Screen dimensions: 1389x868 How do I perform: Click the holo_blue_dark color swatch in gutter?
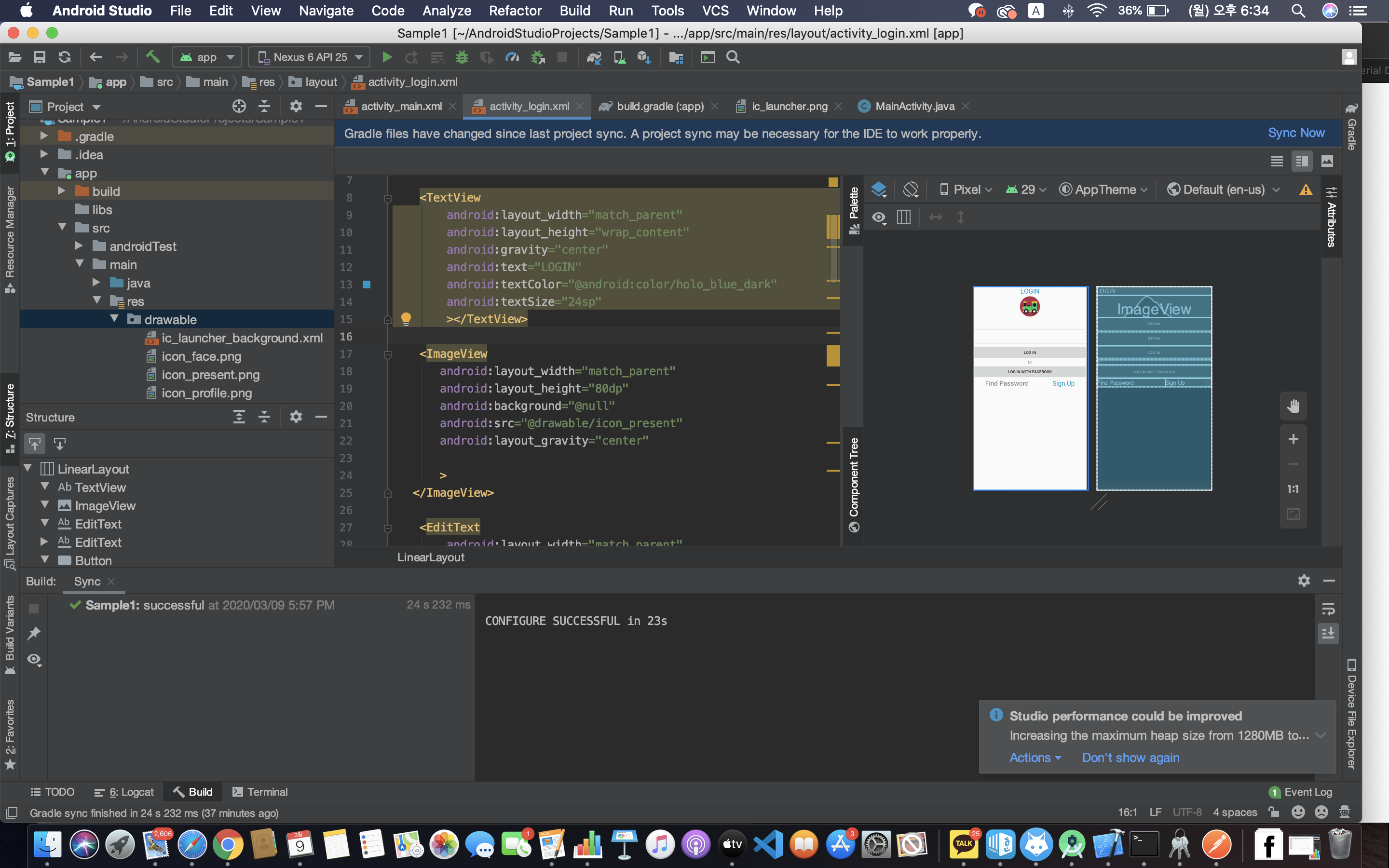[x=367, y=284]
